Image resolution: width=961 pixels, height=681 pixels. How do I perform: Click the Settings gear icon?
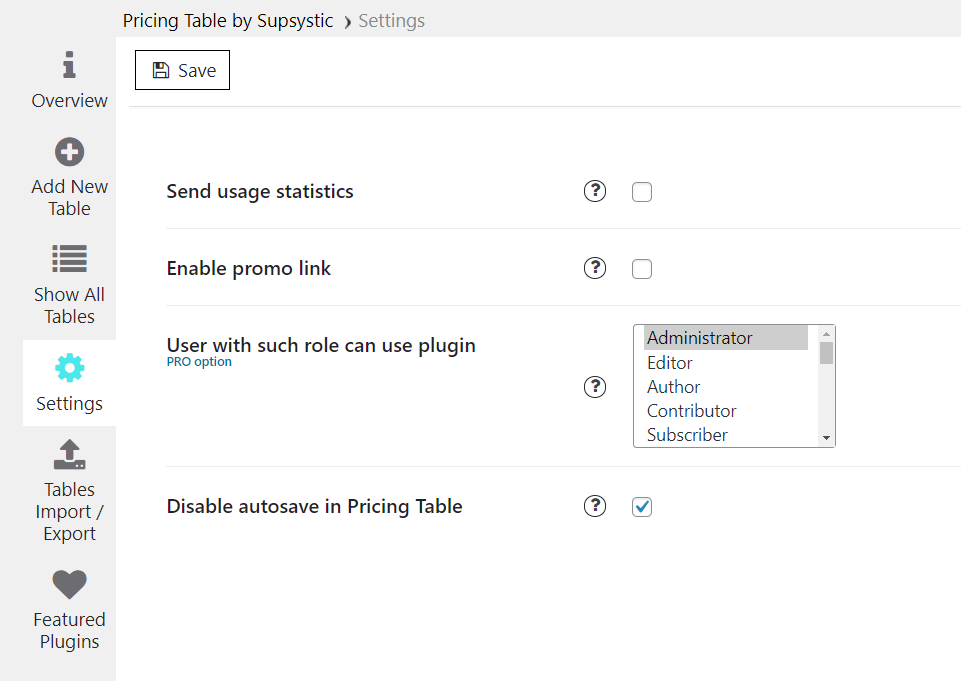coord(69,368)
